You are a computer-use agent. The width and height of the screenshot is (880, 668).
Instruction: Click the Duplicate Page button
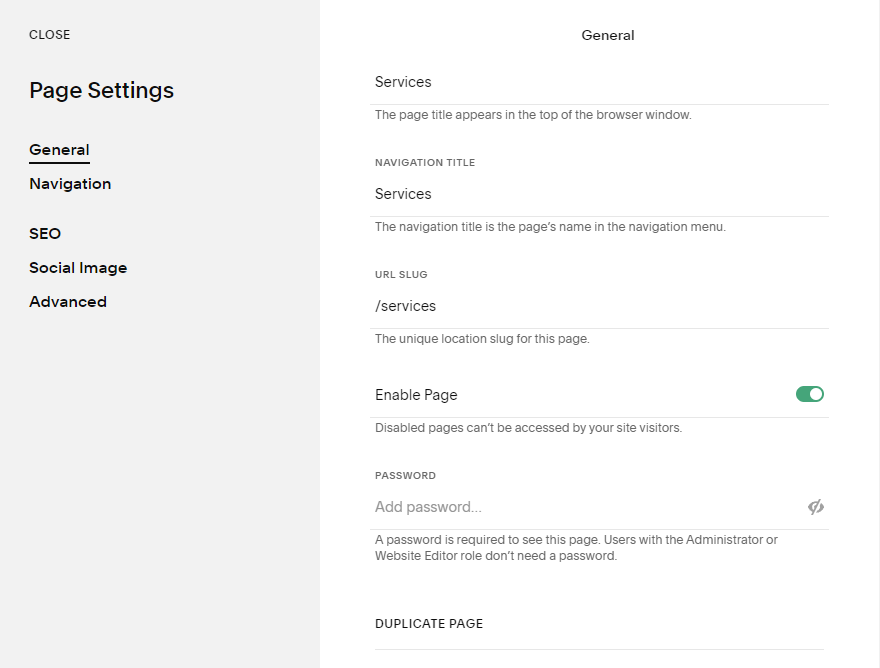coord(429,623)
